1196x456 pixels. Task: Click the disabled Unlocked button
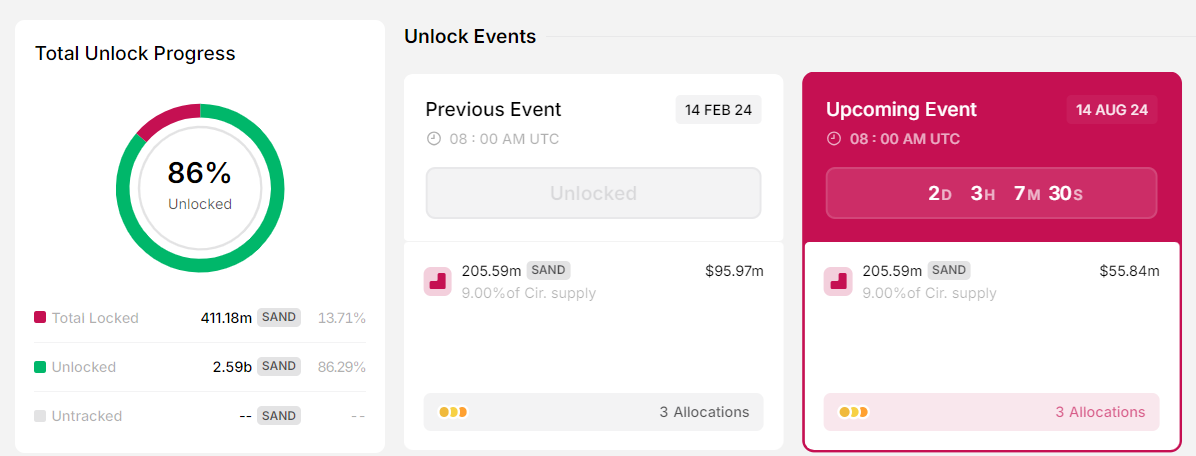click(x=593, y=193)
